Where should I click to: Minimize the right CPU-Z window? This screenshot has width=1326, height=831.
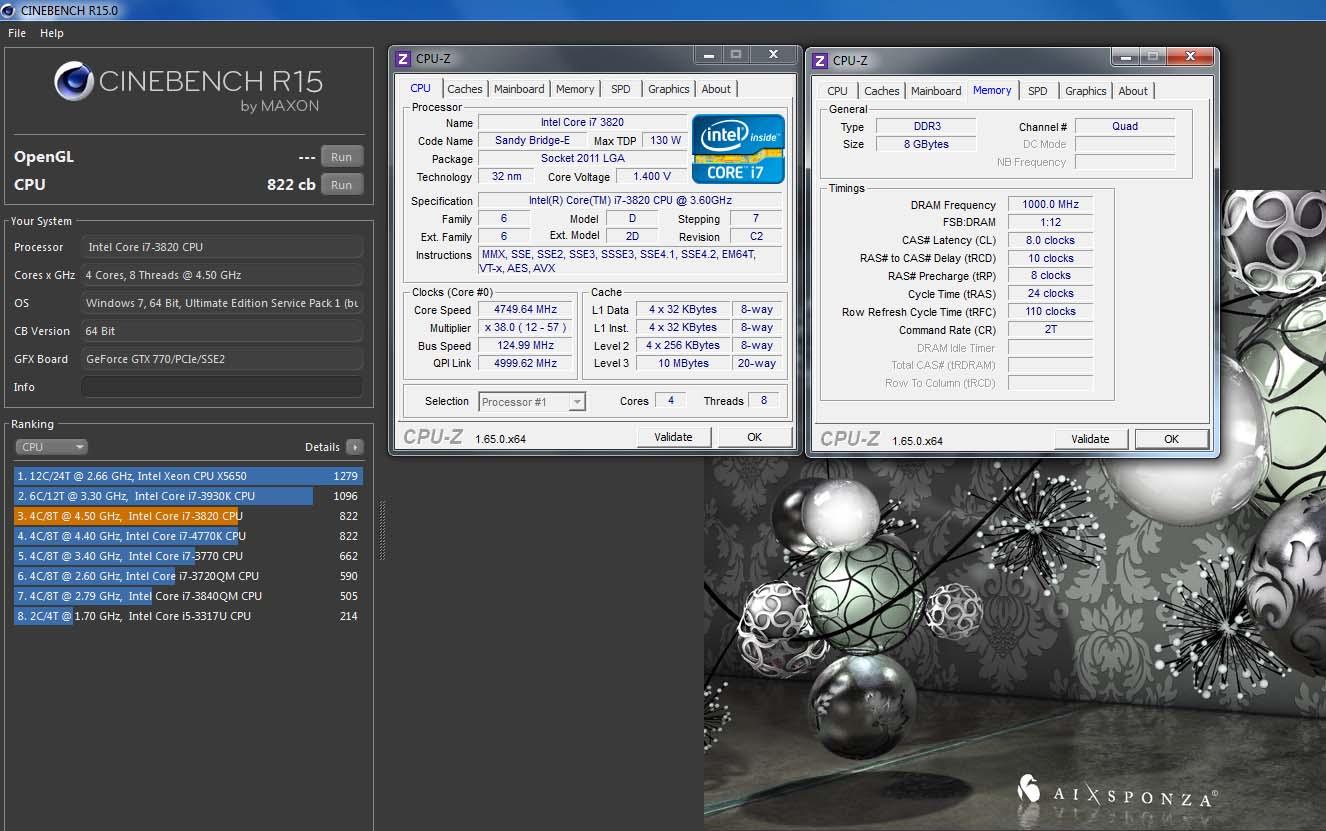point(1125,56)
